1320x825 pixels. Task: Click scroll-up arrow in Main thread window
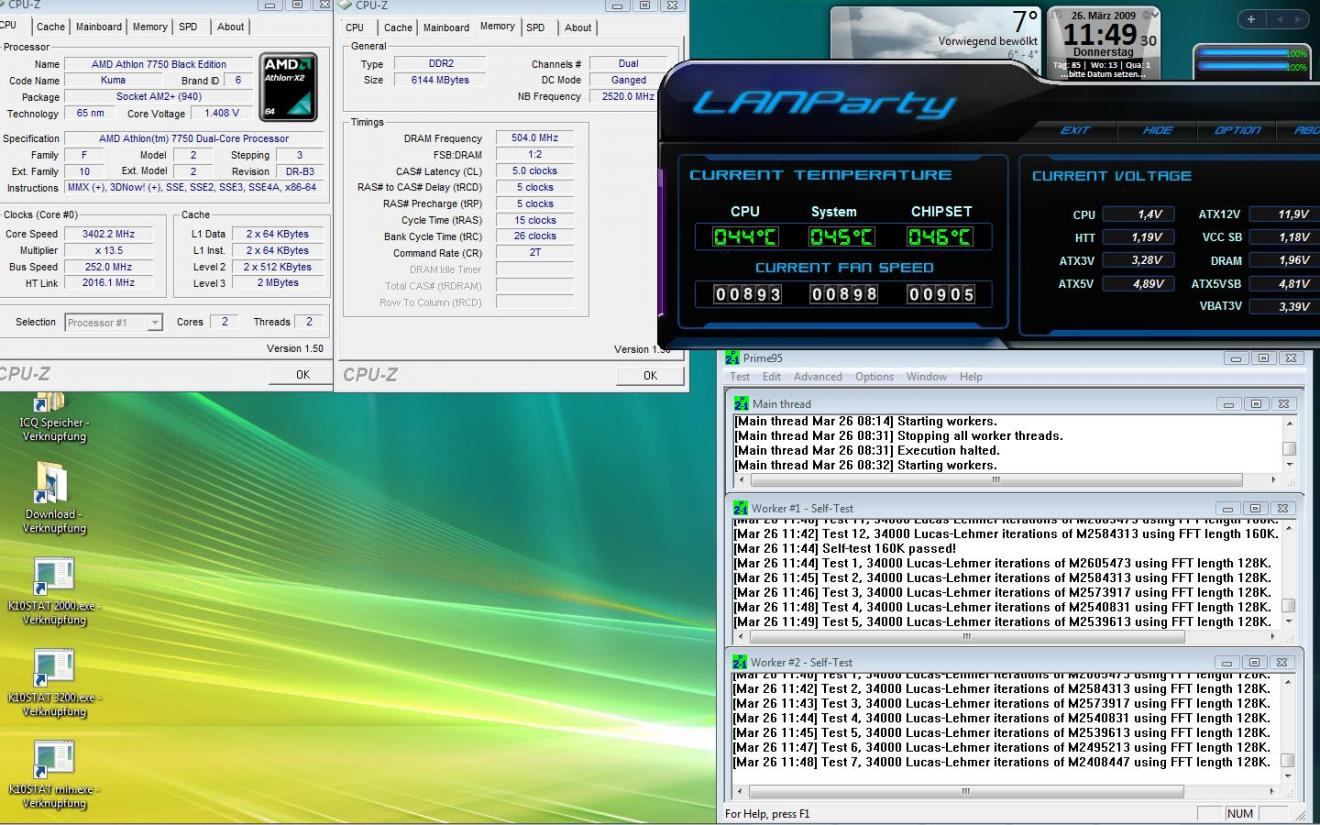(1289, 422)
